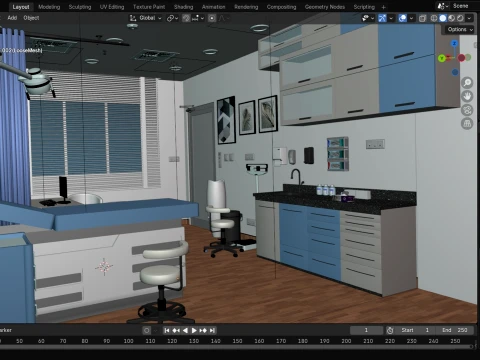Switch to rendered viewport shading
Image resolution: width=480 pixels, height=360 pixels.
click(x=460, y=18)
